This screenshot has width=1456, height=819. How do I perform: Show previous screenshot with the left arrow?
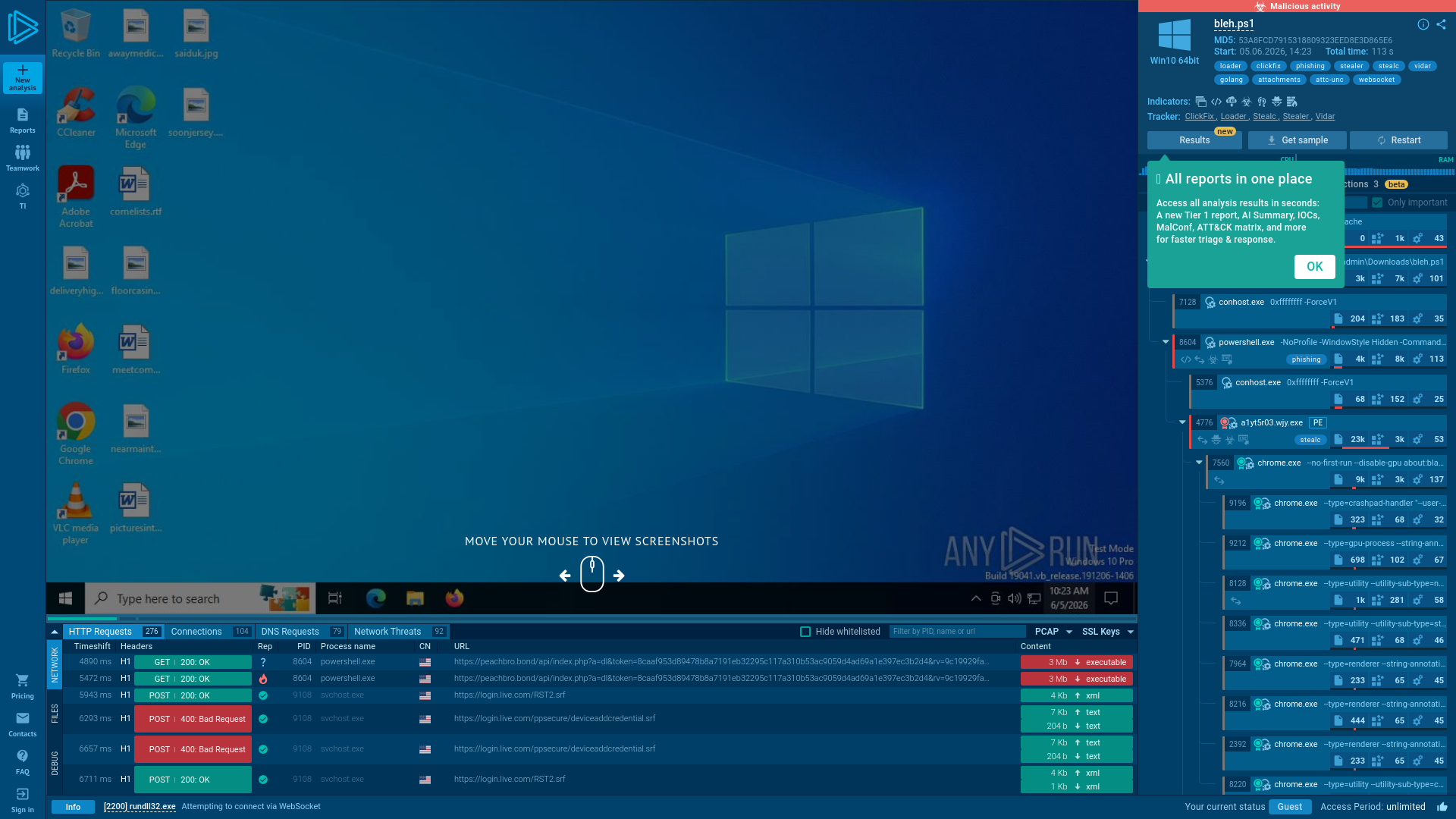(x=565, y=576)
